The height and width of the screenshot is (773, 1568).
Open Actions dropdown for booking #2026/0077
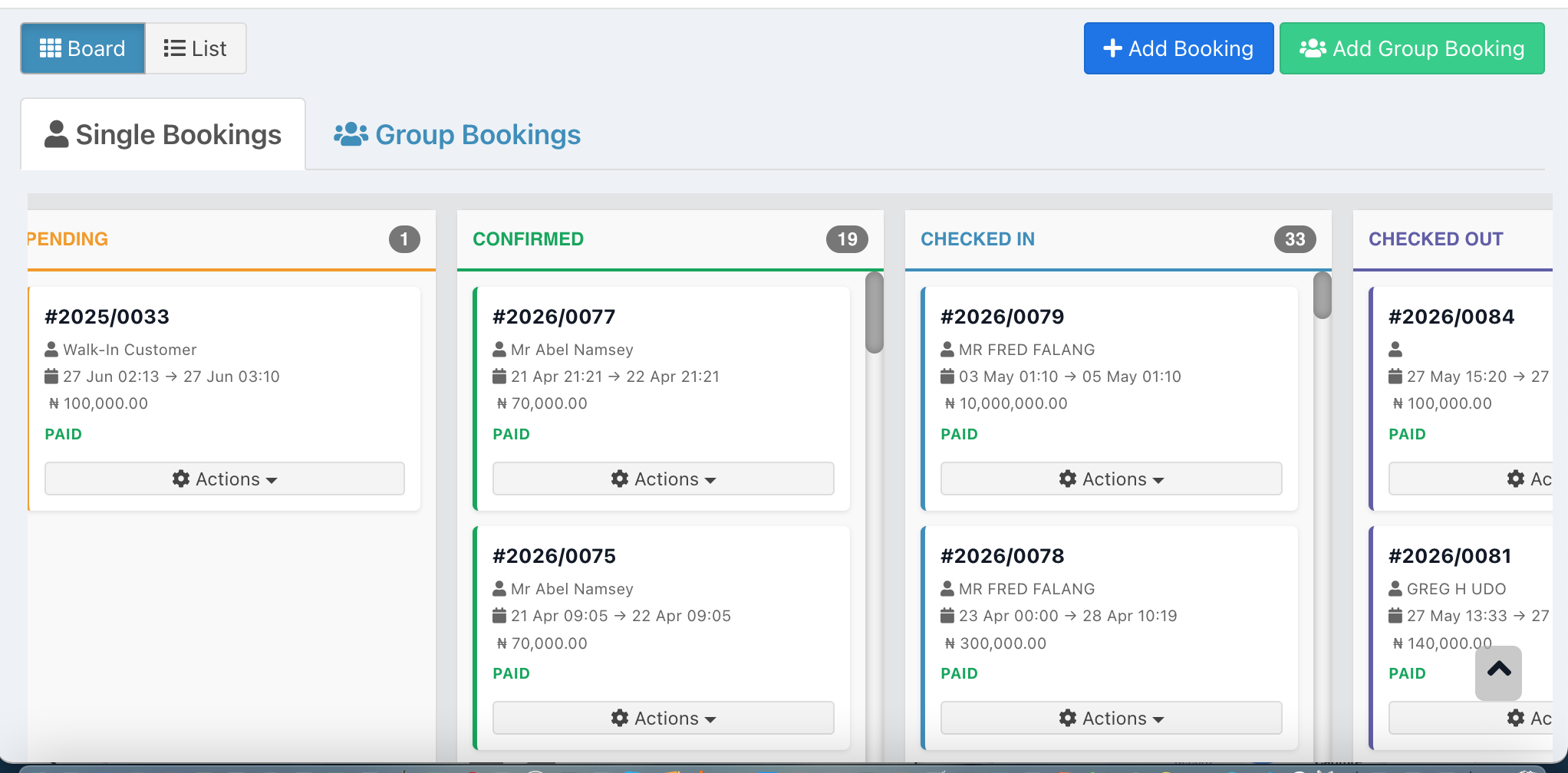point(664,479)
